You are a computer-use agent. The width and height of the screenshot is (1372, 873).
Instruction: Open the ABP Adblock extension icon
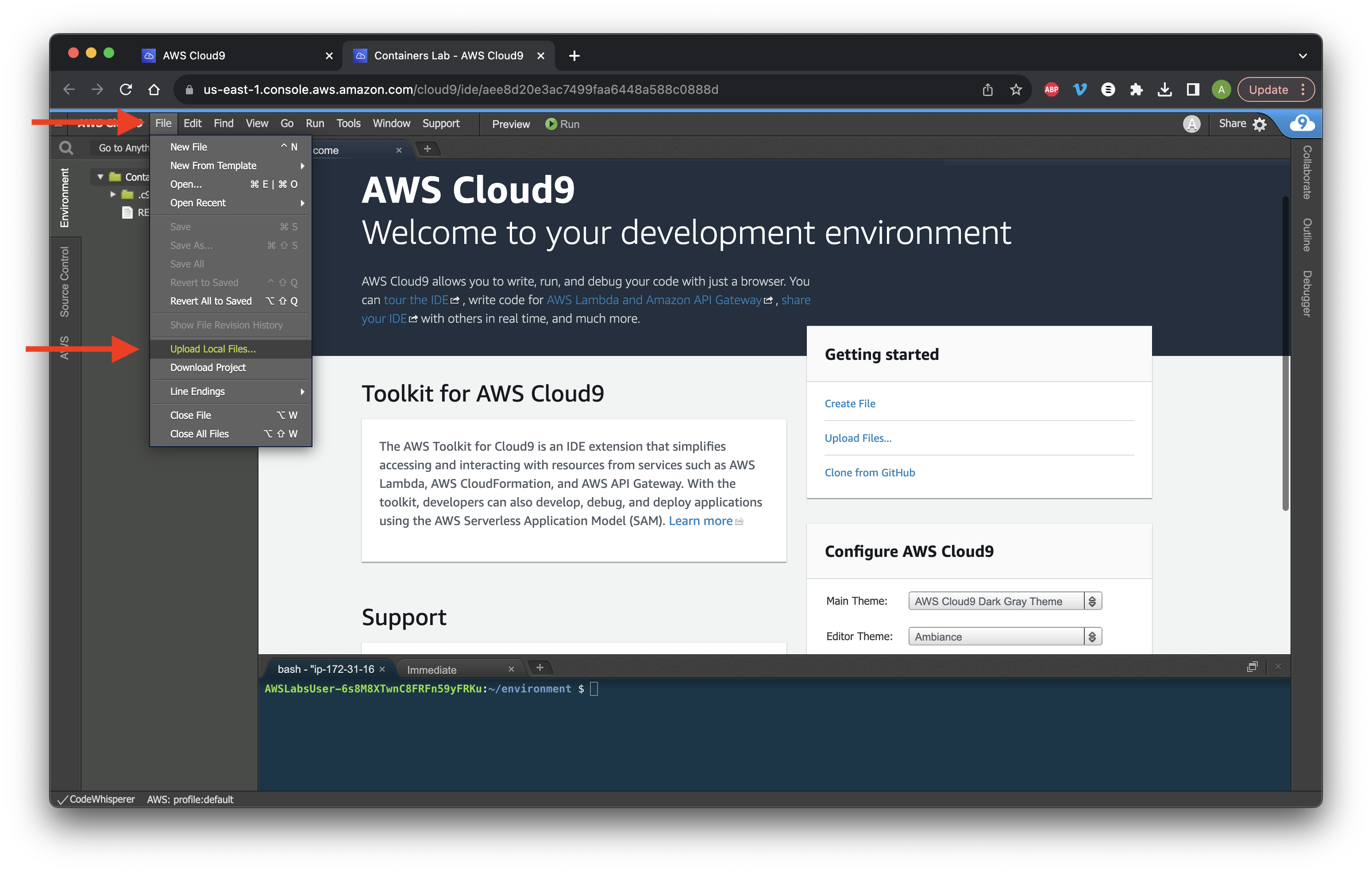click(1051, 89)
